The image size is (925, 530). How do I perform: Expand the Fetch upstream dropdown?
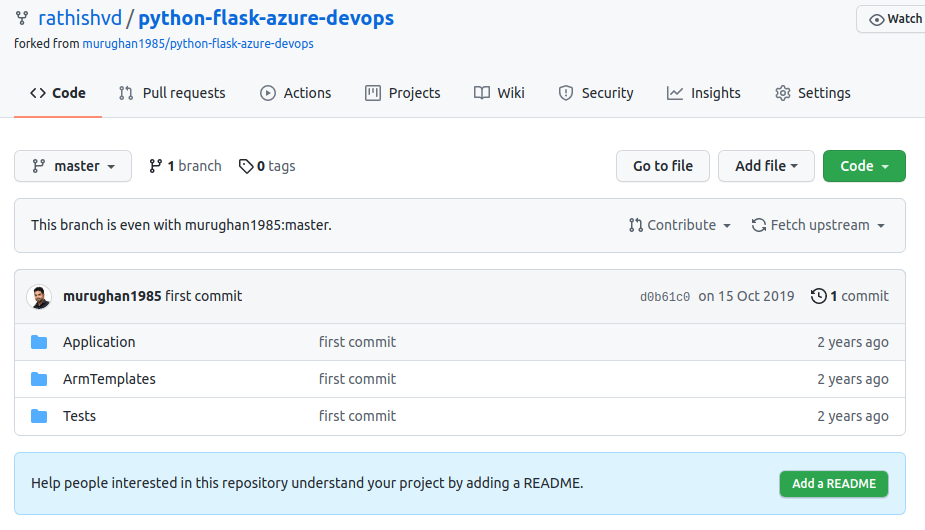818,225
